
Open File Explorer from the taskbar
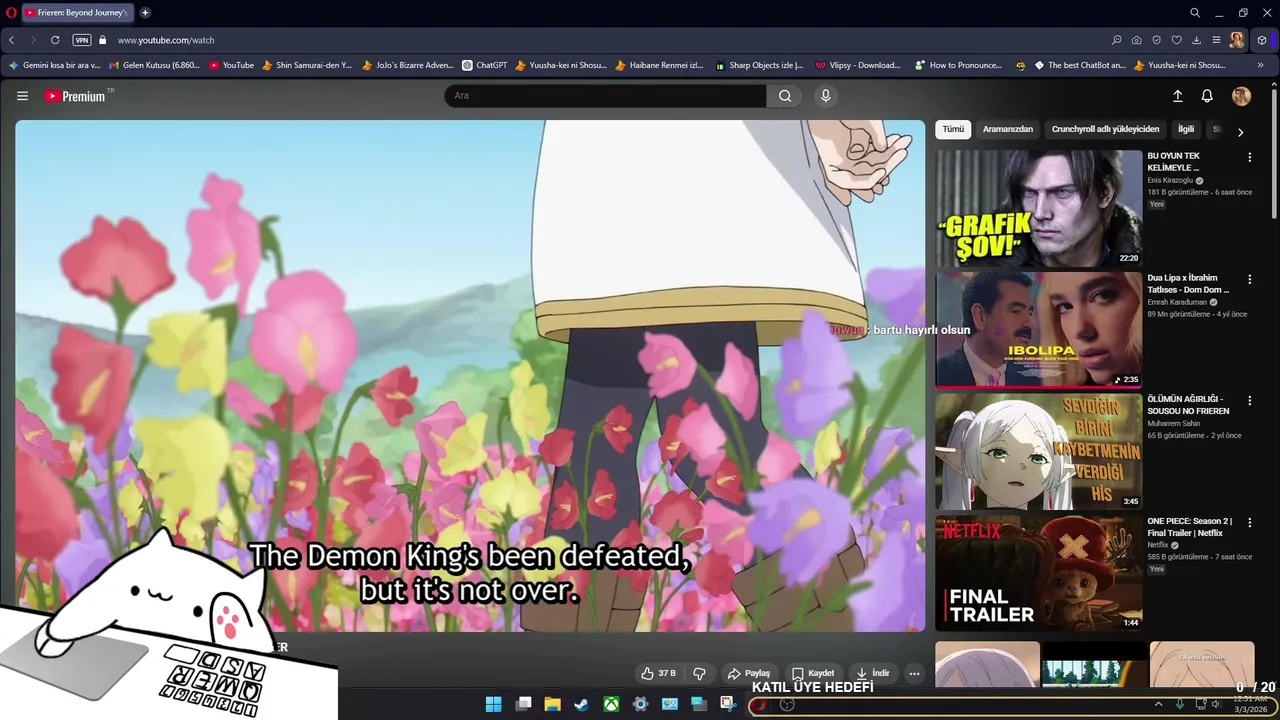(552, 704)
